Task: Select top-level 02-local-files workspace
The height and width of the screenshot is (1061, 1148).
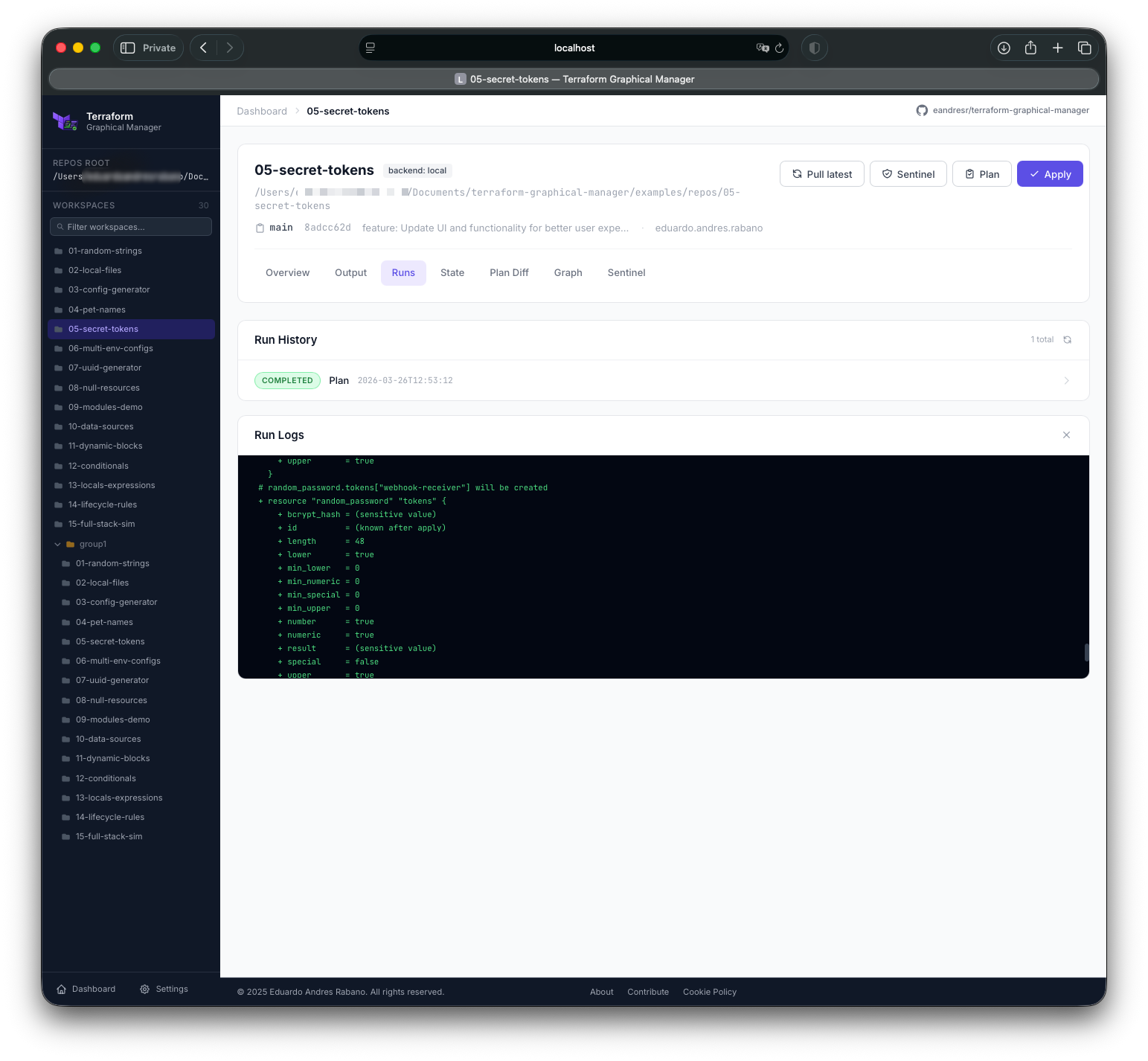Action: [131, 271]
